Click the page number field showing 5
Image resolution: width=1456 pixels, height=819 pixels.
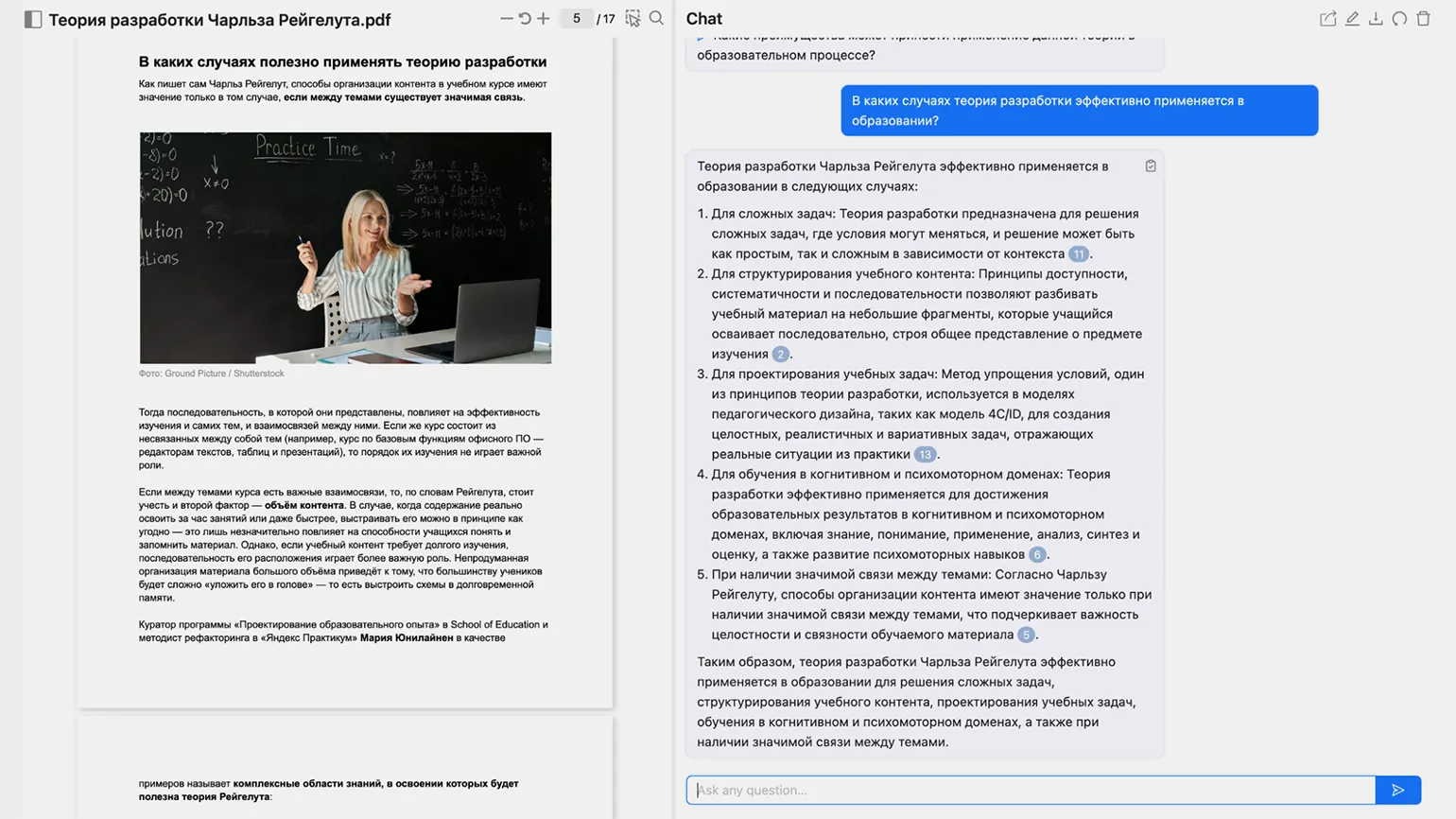pyautogui.click(x=576, y=18)
